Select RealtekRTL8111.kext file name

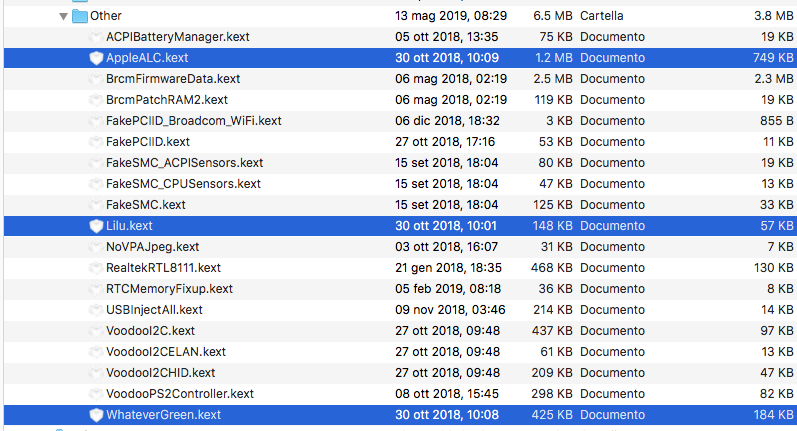coord(163,268)
